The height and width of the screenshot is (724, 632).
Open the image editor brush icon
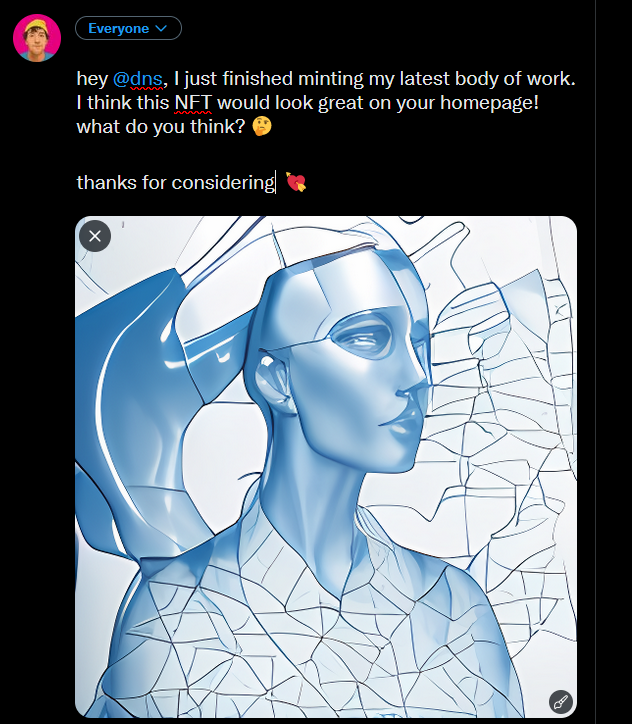560,701
